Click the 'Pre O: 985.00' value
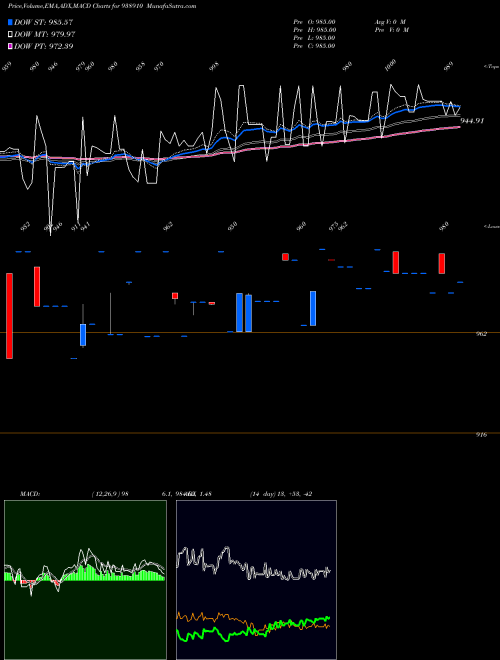This screenshot has height=660, width=500. tap(314, 22)
